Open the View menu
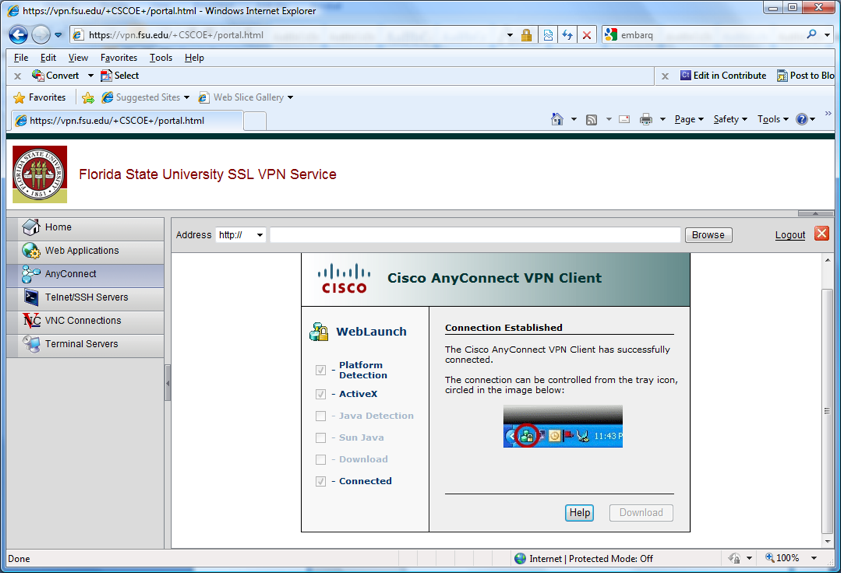Screen dimensions: 841x573 [78, 57]
